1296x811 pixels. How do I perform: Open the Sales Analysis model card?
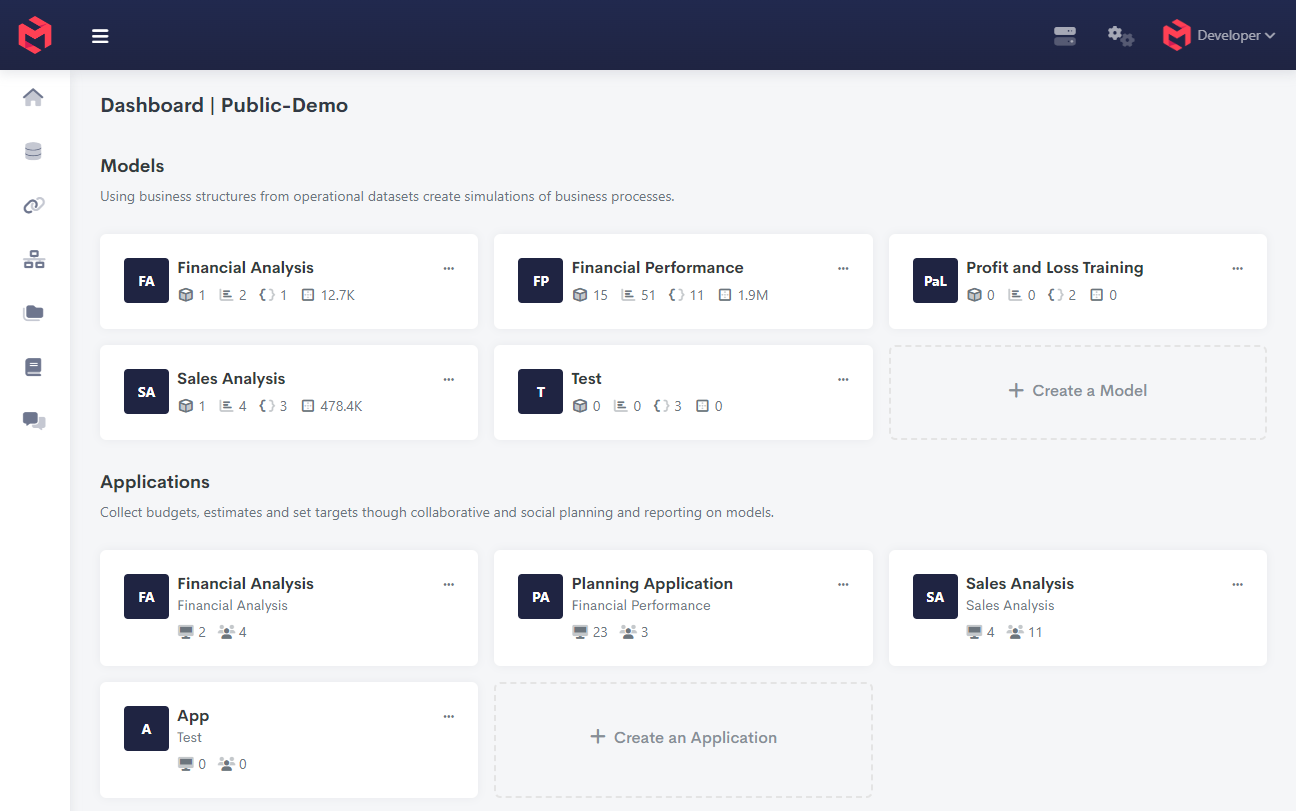[231, 379]
